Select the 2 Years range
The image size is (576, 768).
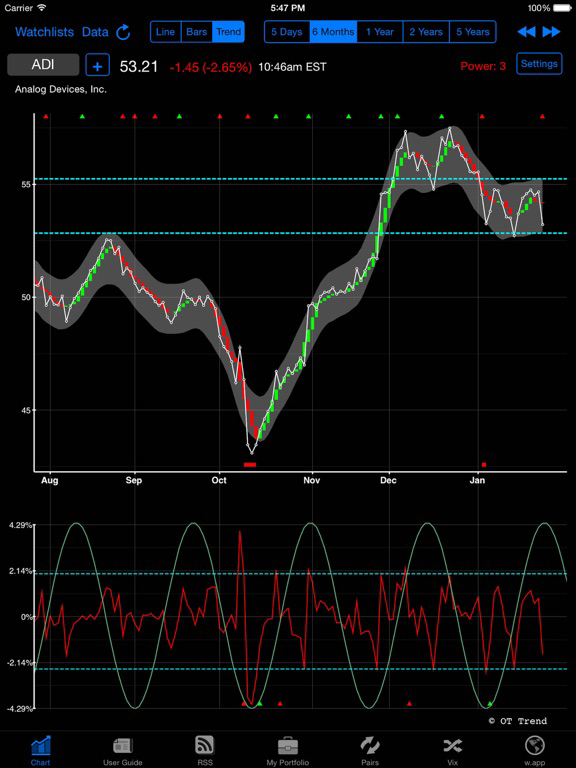coord(426,32)
